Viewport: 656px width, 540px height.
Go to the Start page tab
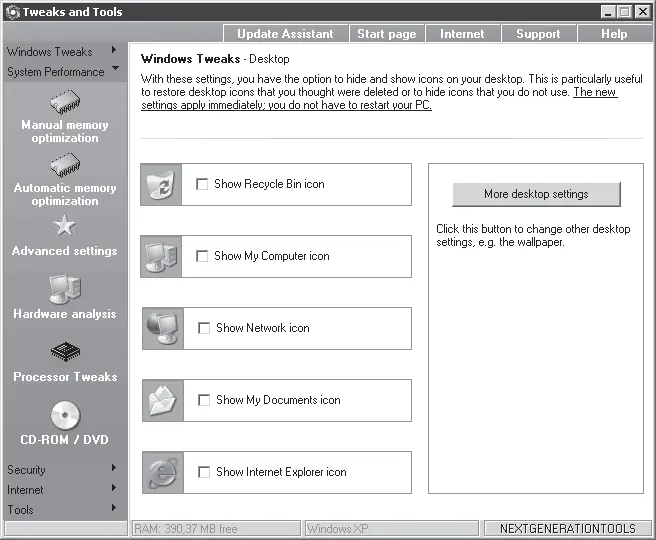[387, 34]
